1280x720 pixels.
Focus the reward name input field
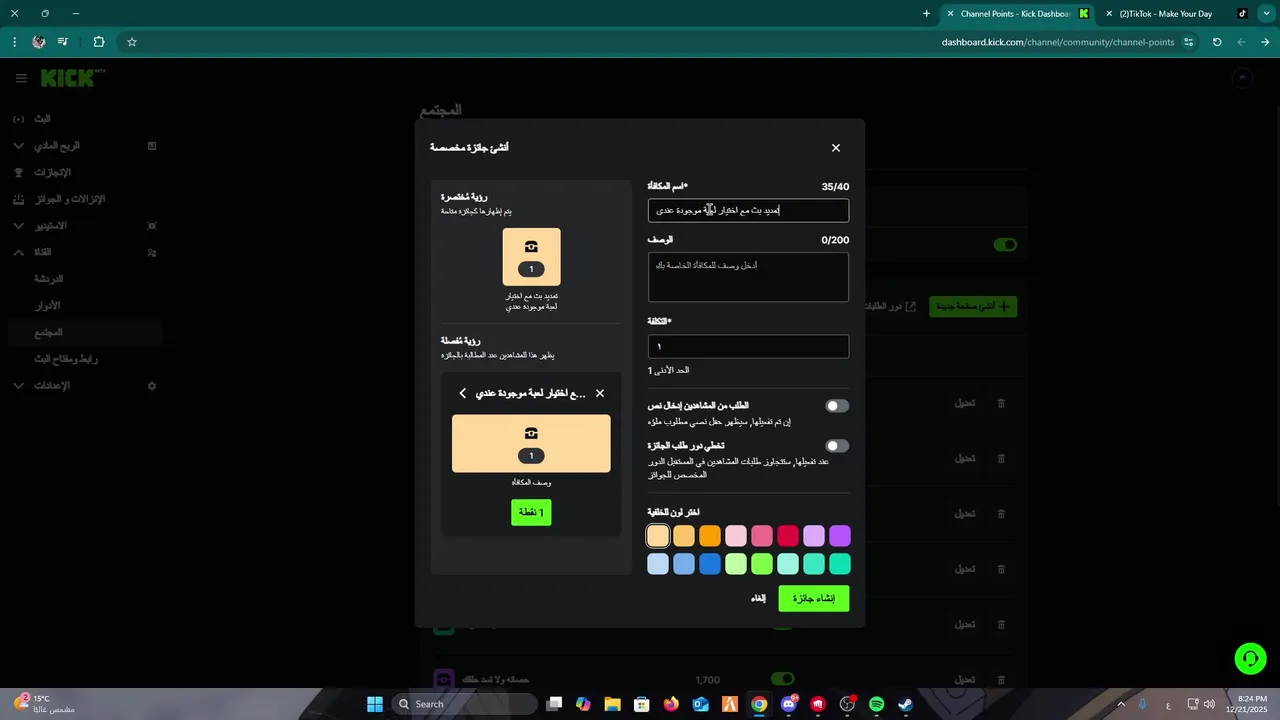click(748, 210)
